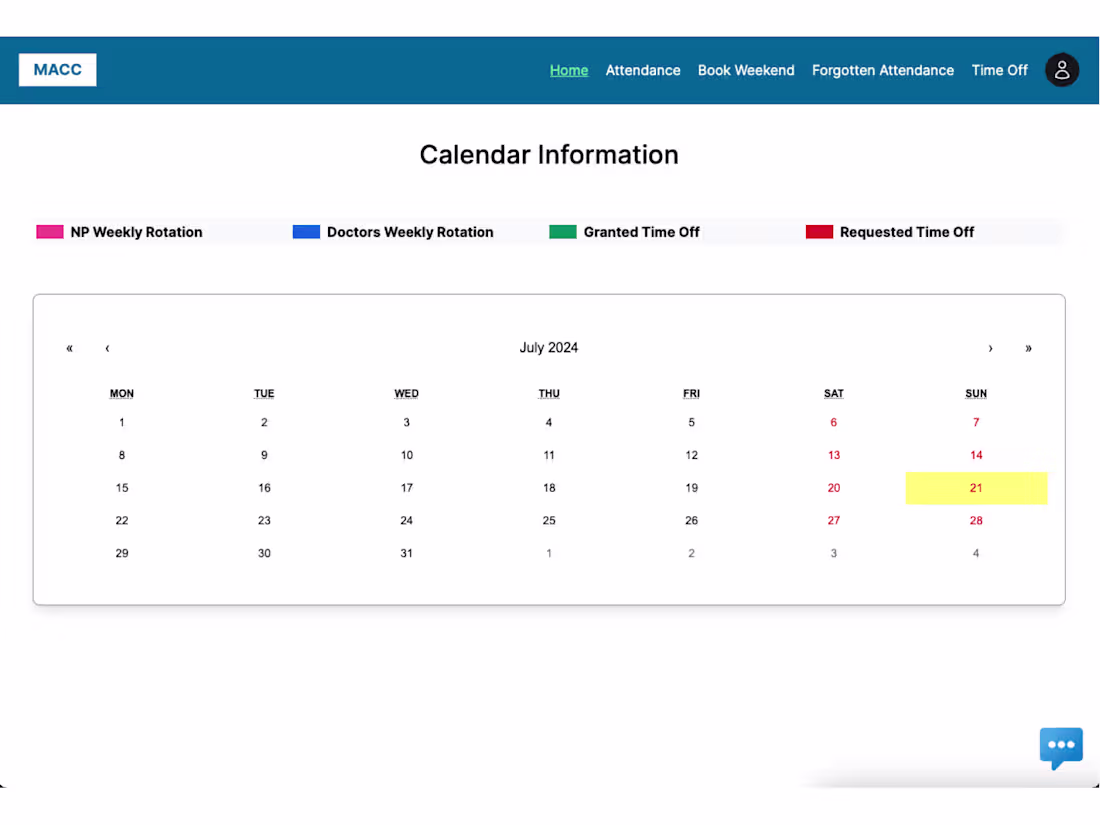Open the chat bubble icon
This screenshot has width=1100, height=825.
click(x=1061, y=747)
